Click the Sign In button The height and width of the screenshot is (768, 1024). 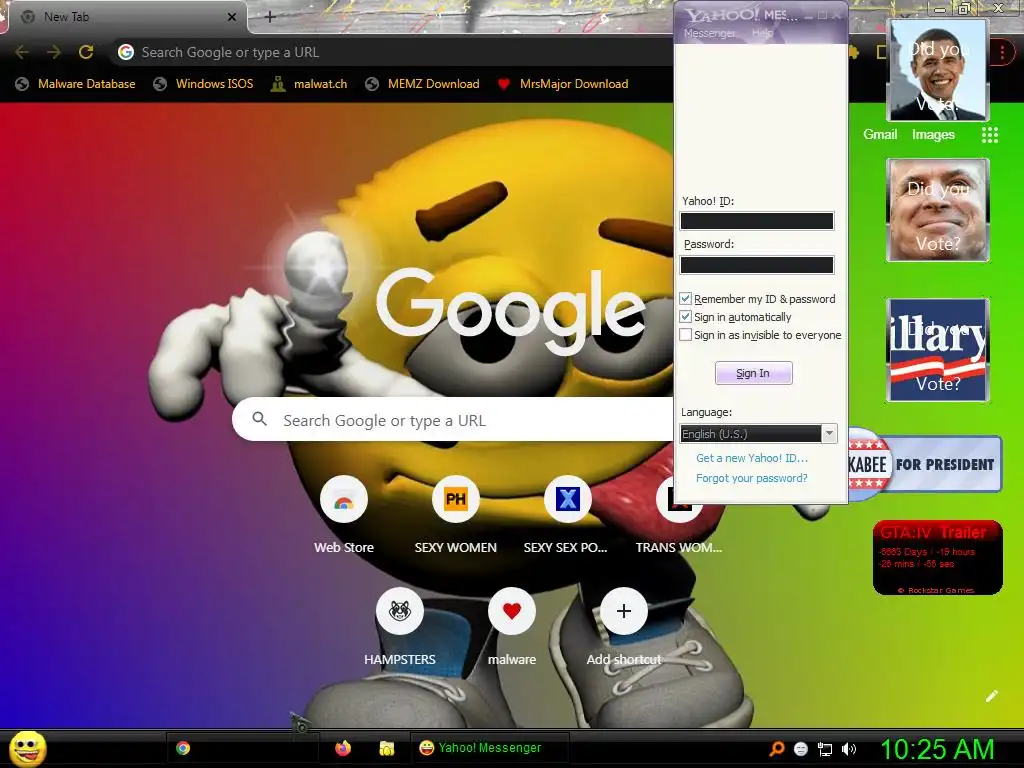click(753, 373)
